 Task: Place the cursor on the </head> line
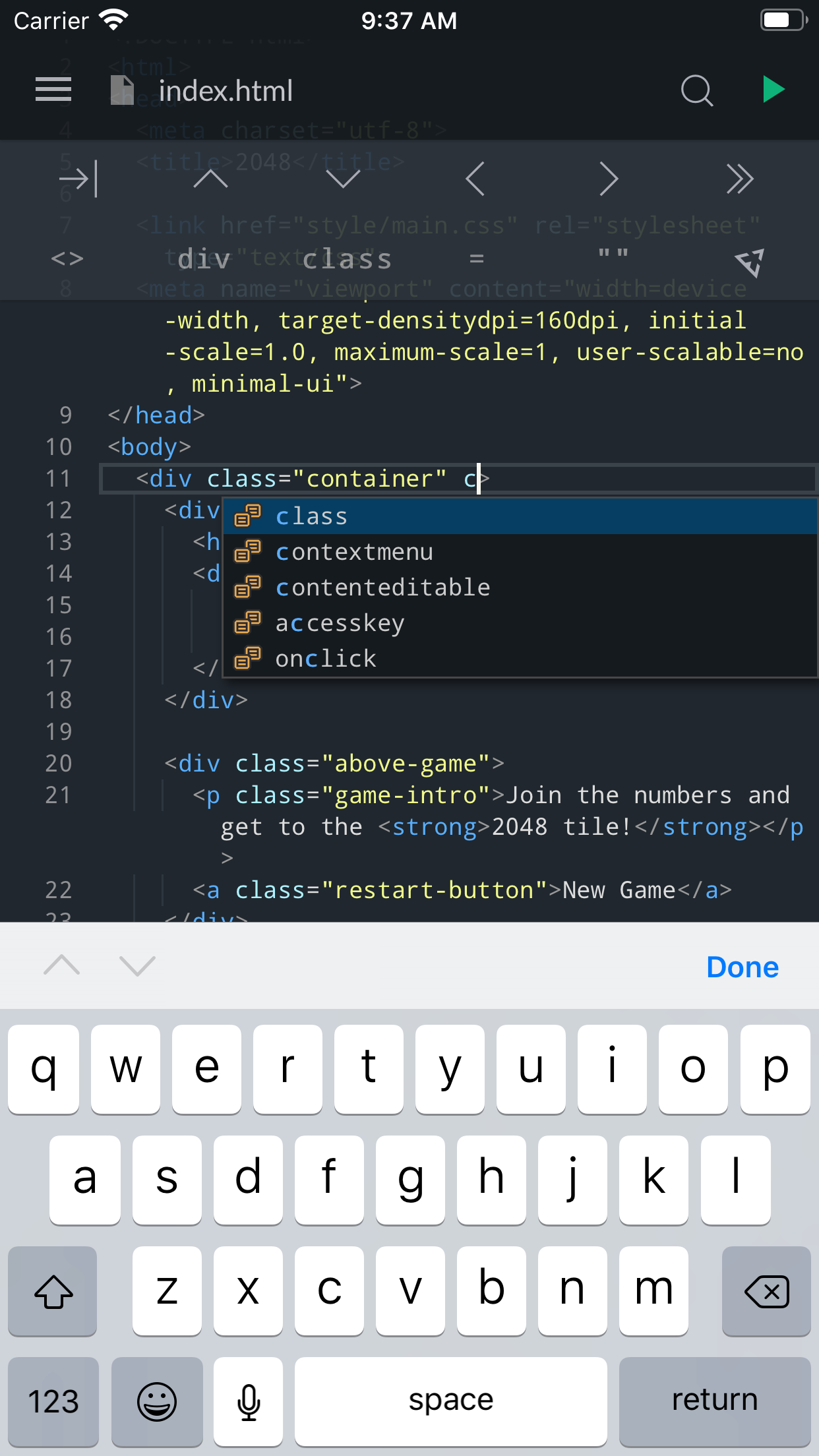[x=157, y=415]
